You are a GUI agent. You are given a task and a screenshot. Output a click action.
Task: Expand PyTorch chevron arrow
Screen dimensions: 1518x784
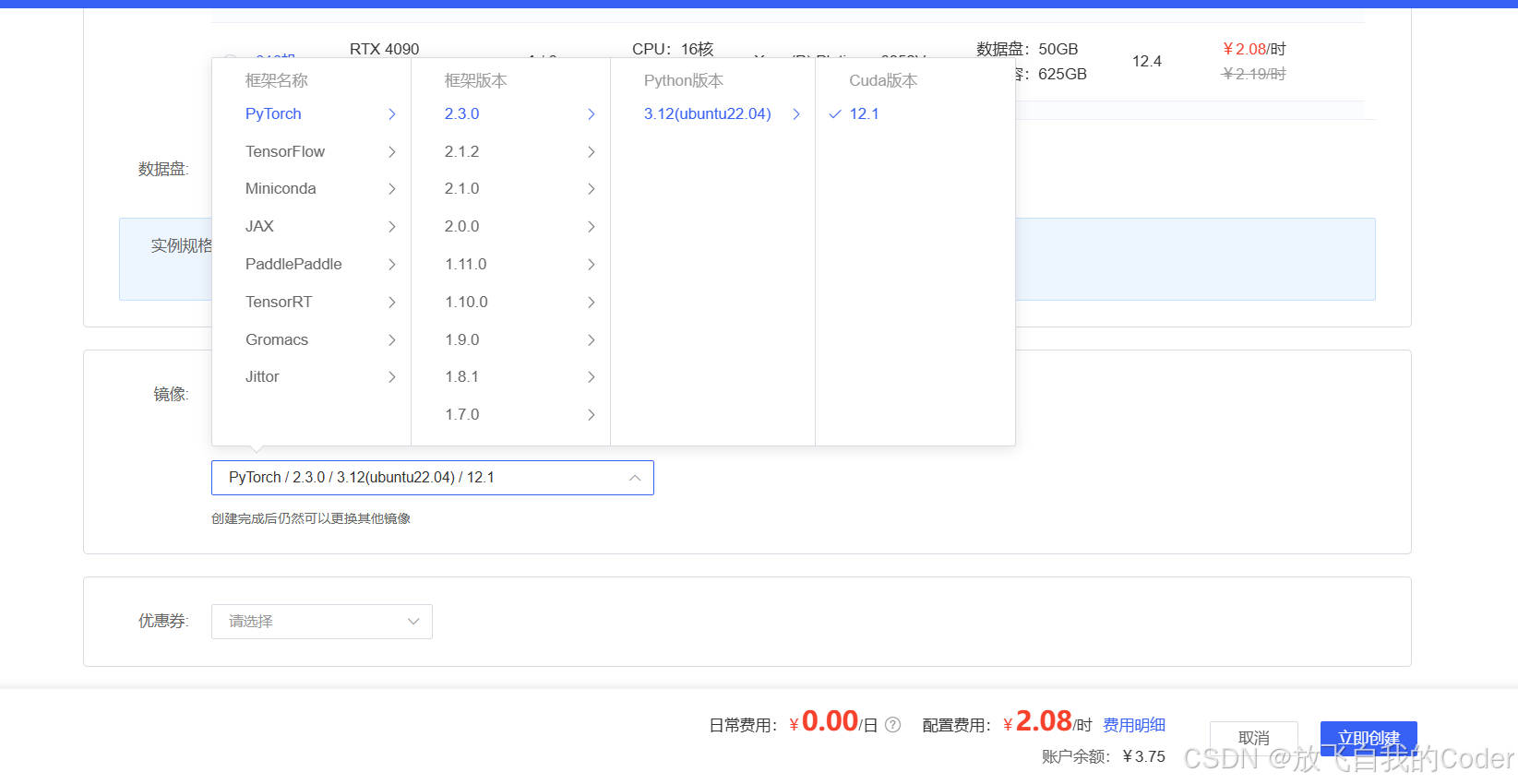tap(392, 113)
